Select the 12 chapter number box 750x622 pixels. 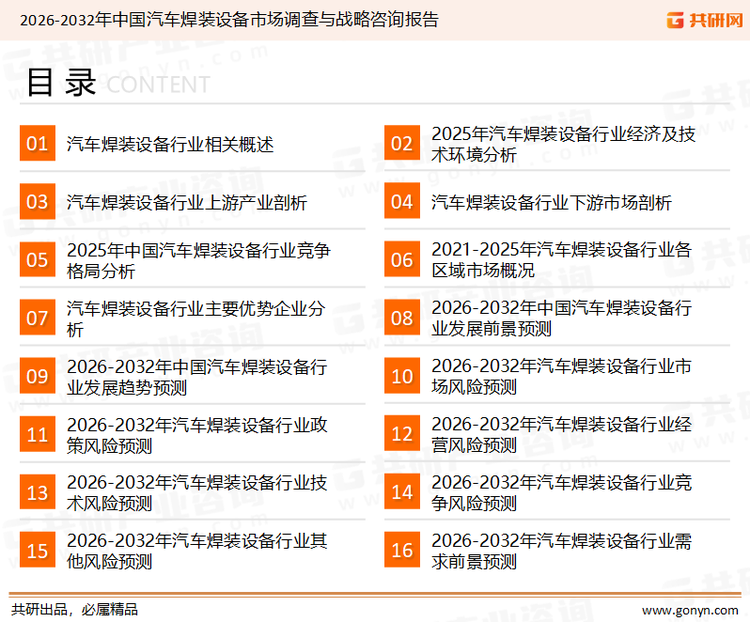[402, 434]
